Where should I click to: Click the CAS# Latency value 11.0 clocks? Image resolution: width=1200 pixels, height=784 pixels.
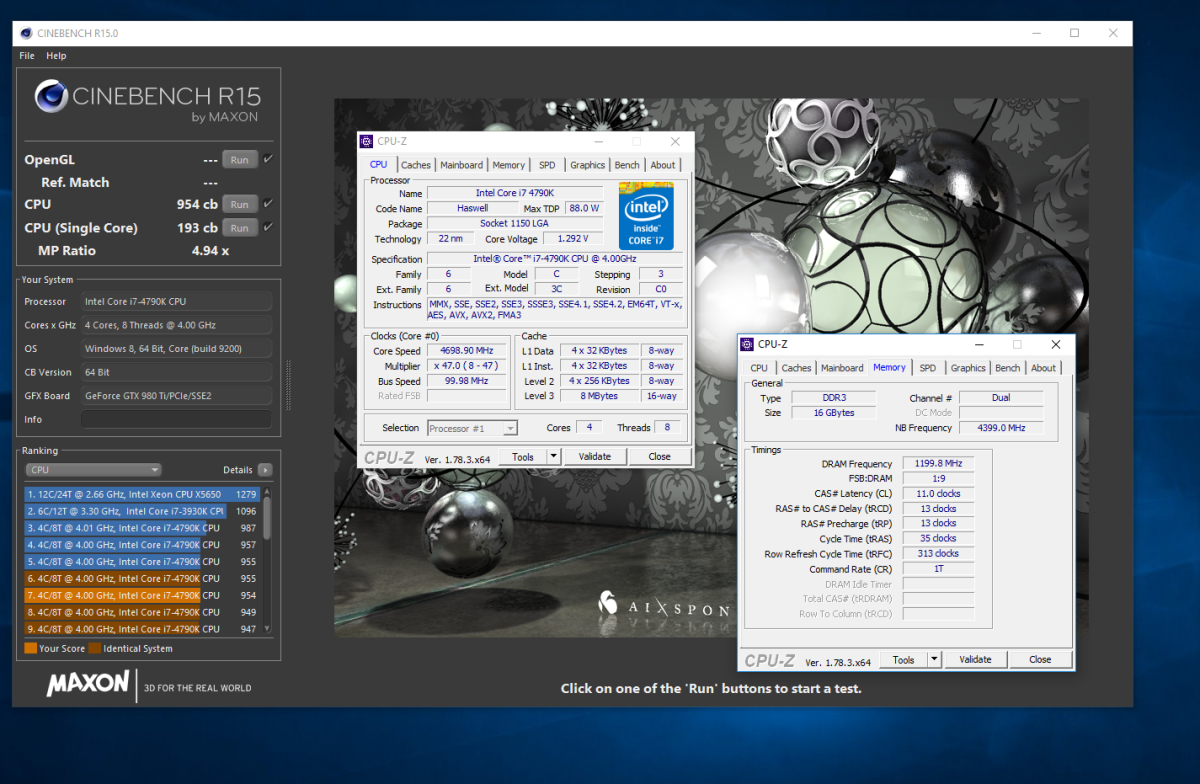coord(938,493)
